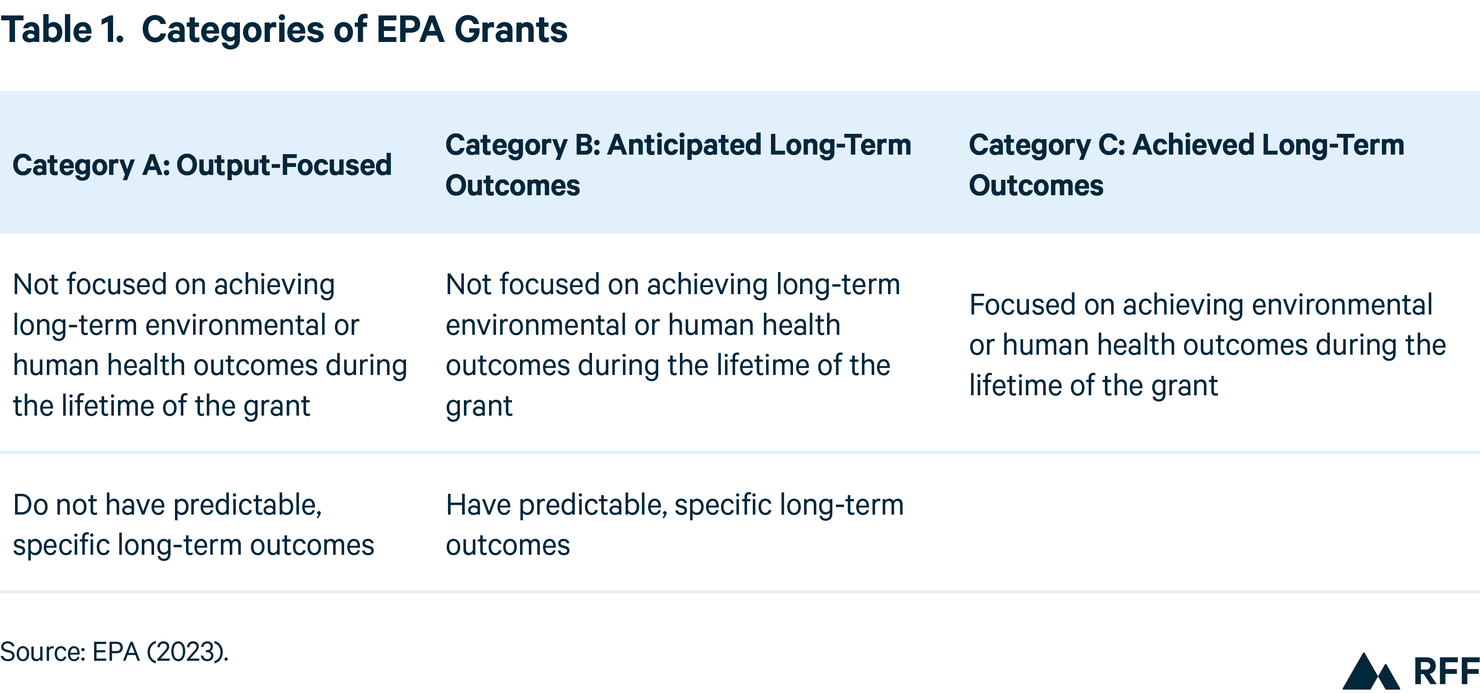Screen dimensions: 1480x693
Task: Click the Category B: Anticipated Long-Term Outcomes header
Action: pos(678,165)
